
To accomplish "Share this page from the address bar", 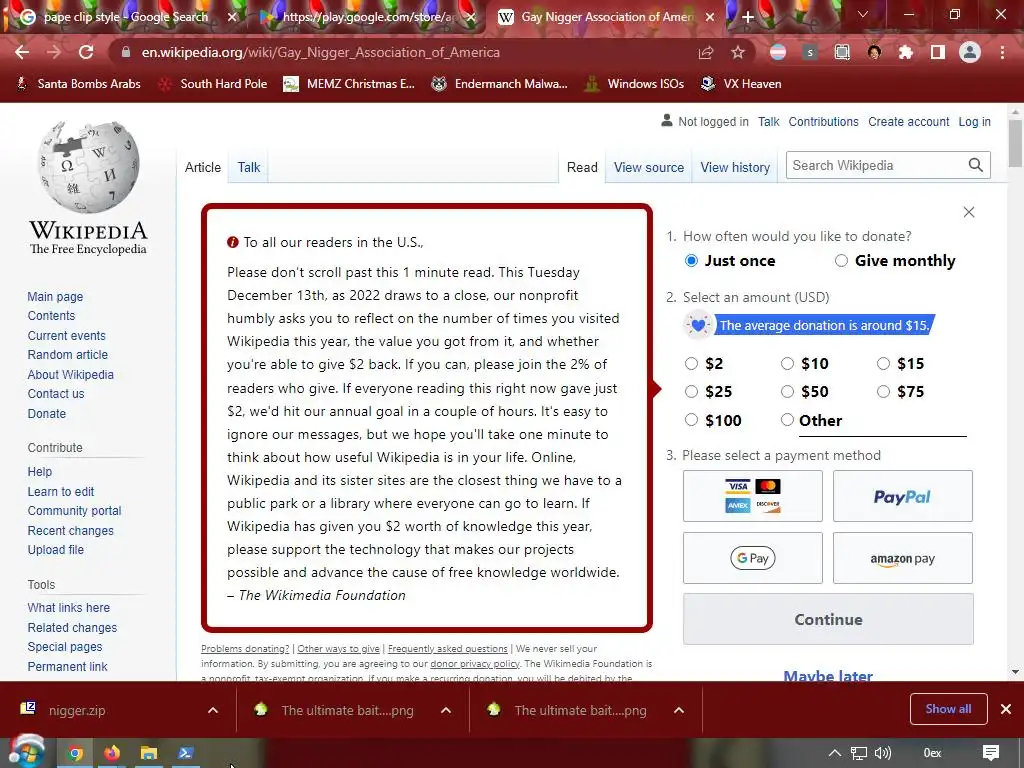I will 705,52.
